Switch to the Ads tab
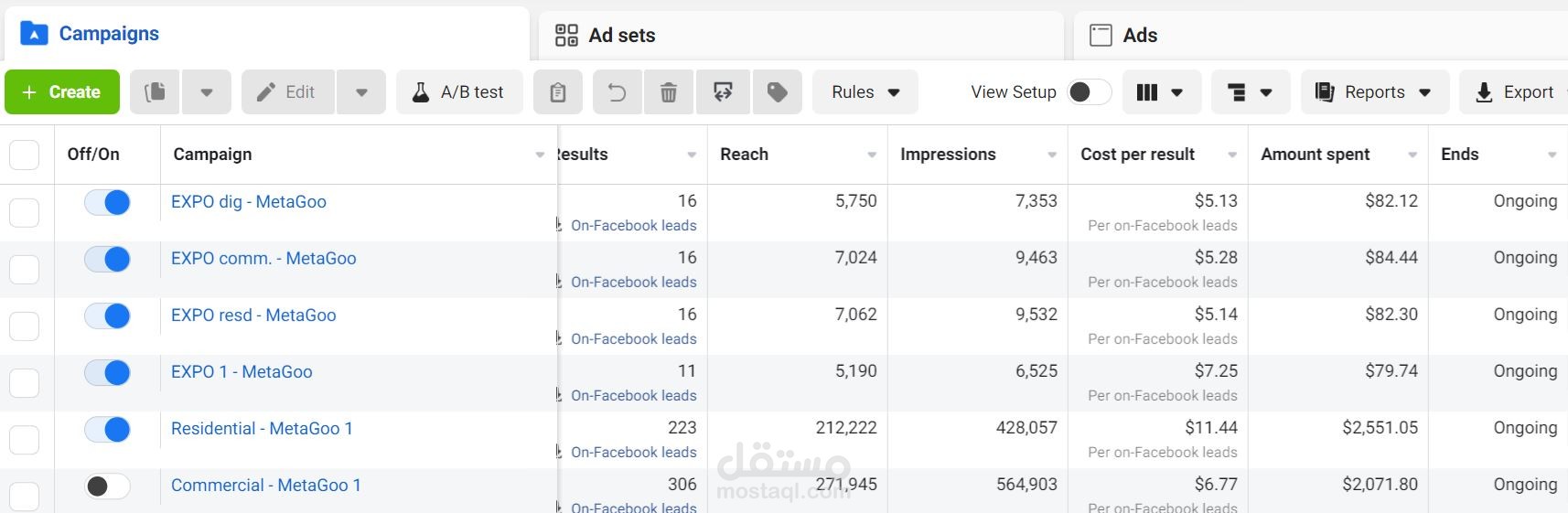 (x=1320, y=36)
